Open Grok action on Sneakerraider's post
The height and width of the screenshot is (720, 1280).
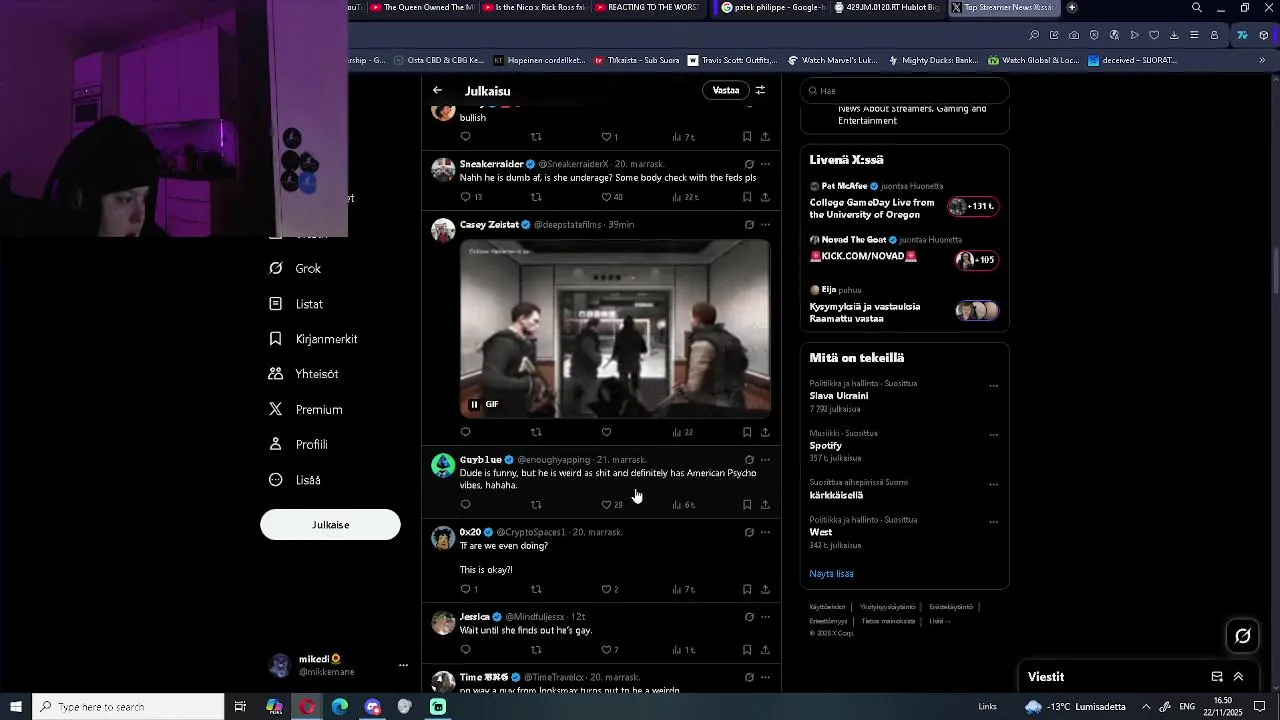(x=748, y=164)
